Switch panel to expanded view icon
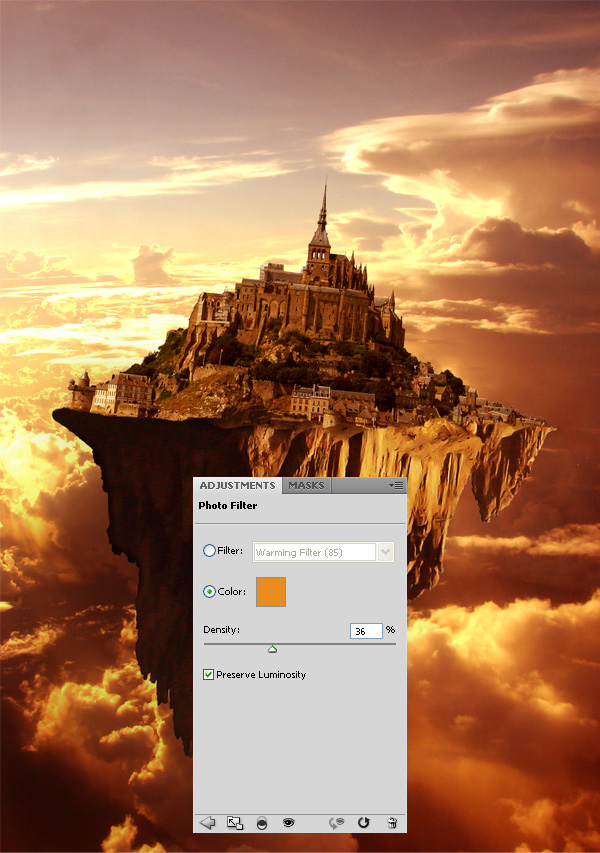600x853 pixels. [235, 823]
